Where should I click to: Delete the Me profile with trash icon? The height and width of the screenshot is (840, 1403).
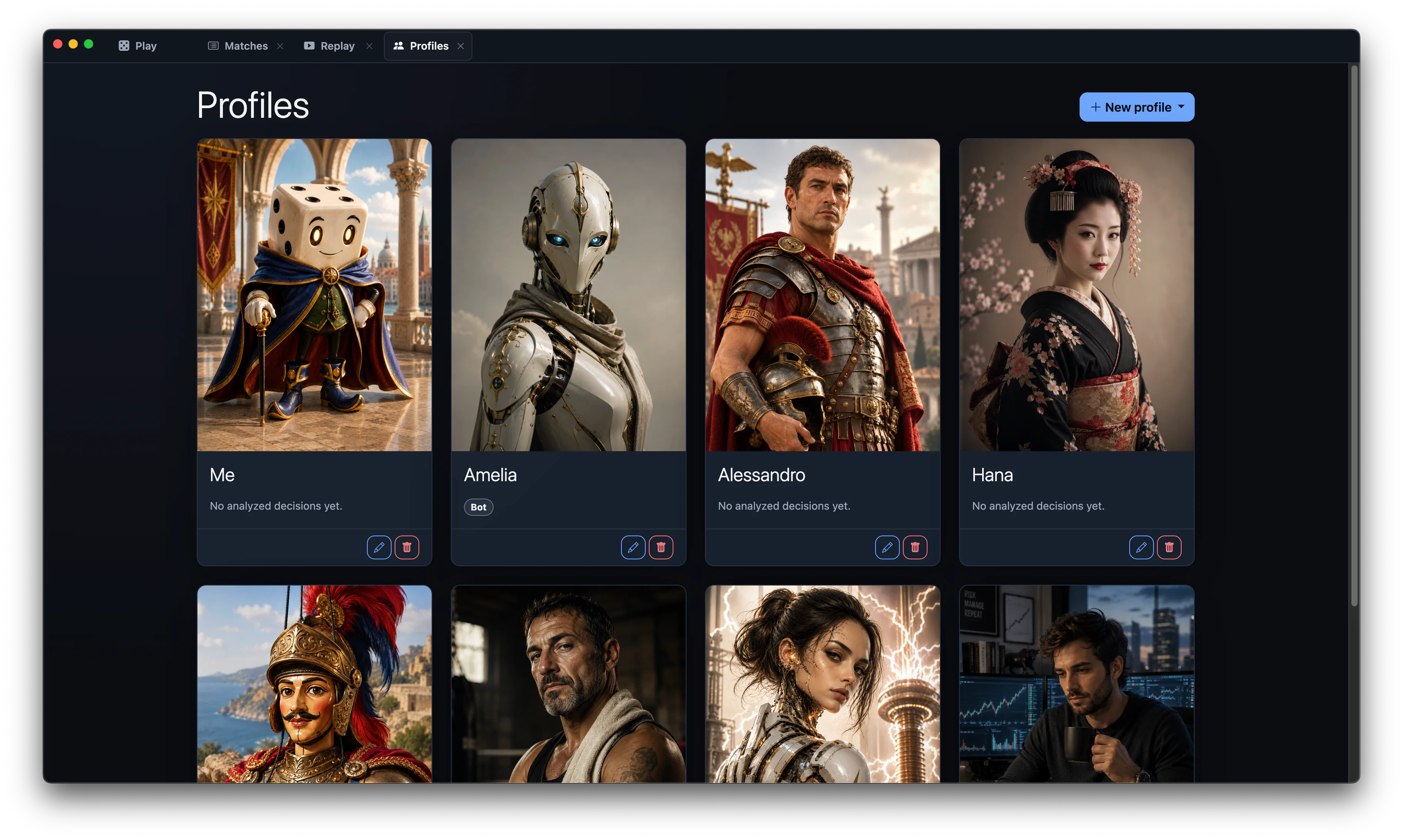406,547
